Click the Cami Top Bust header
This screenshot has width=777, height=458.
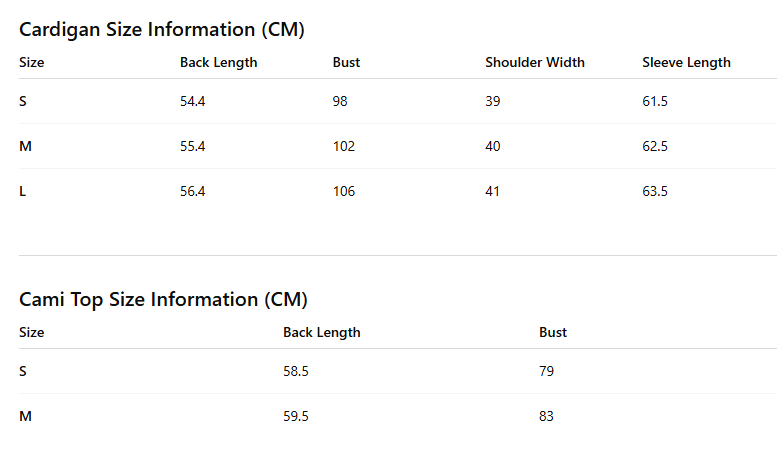pos(553,333)
